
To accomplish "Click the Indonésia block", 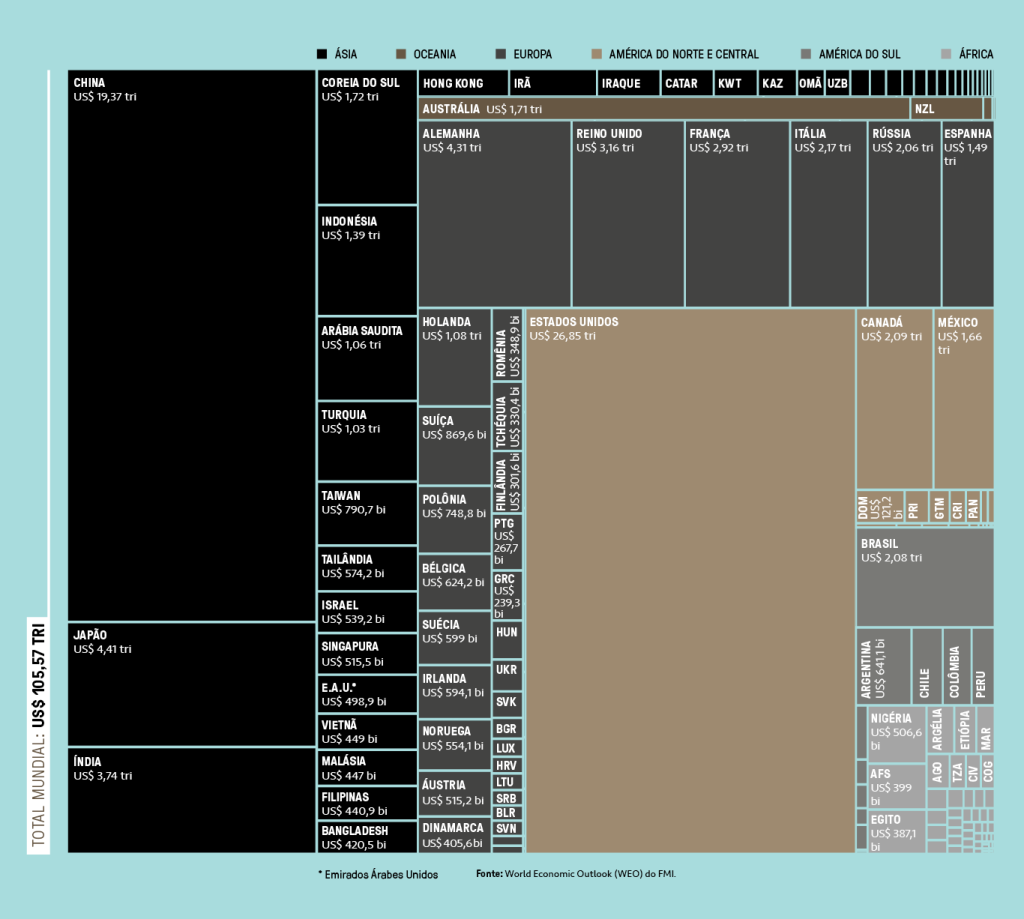I will pyautogui.click(x=367, y=261).
